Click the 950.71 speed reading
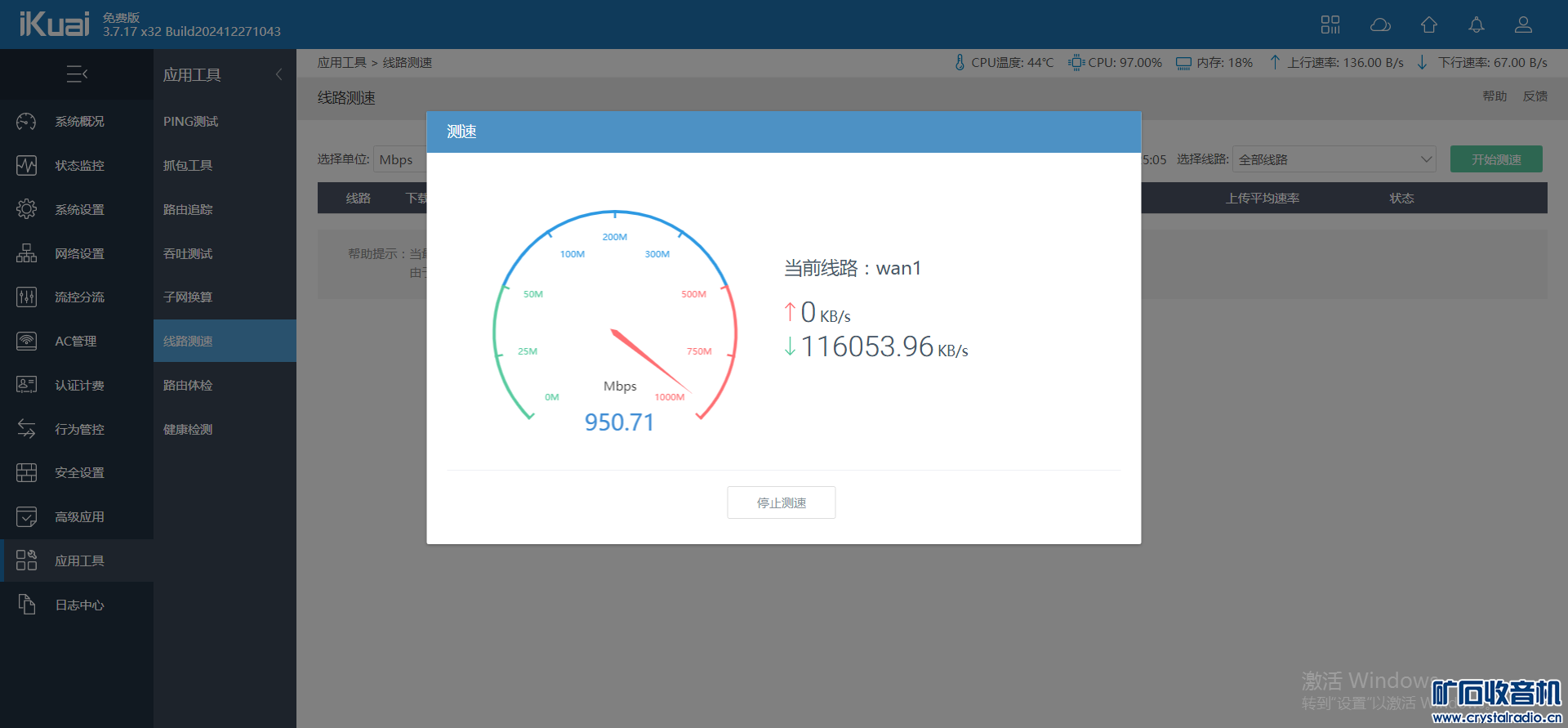This screenshot has height=728, width=1568. tap(619, 422)
